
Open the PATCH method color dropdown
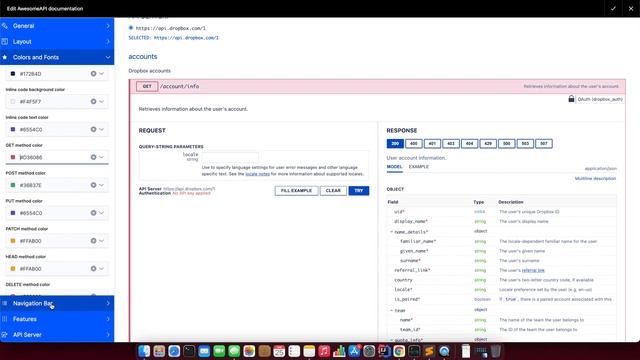pos(102,241)
